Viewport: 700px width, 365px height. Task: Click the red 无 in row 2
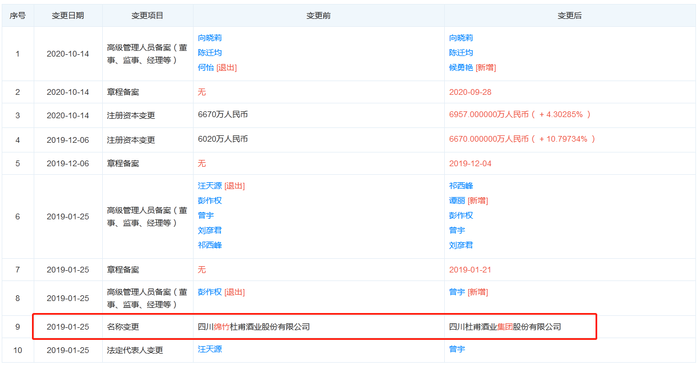tap(202, 92)
